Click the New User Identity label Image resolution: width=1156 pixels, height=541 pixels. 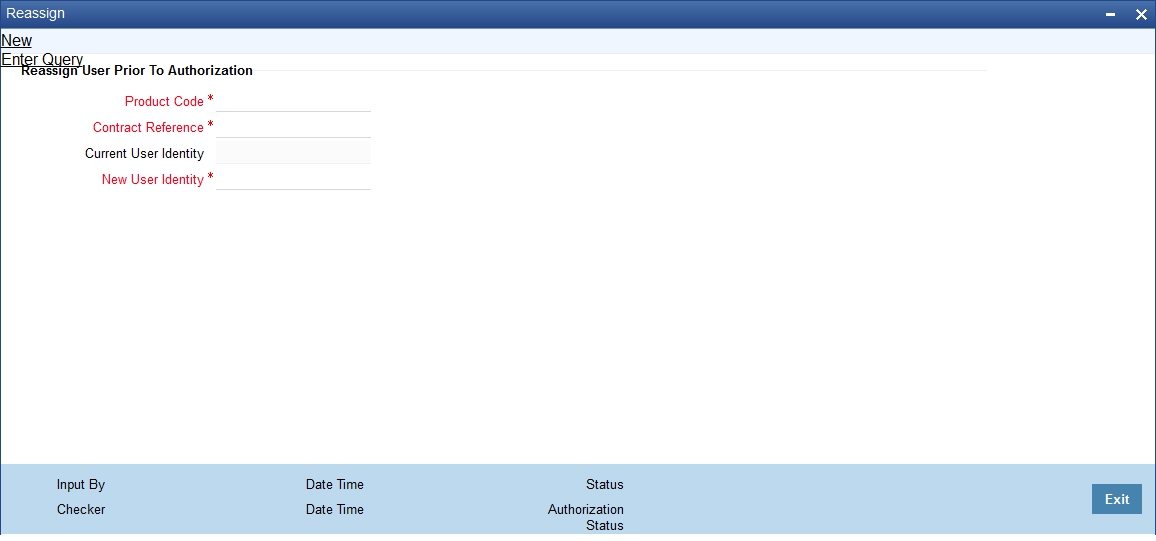coord(153,180)
